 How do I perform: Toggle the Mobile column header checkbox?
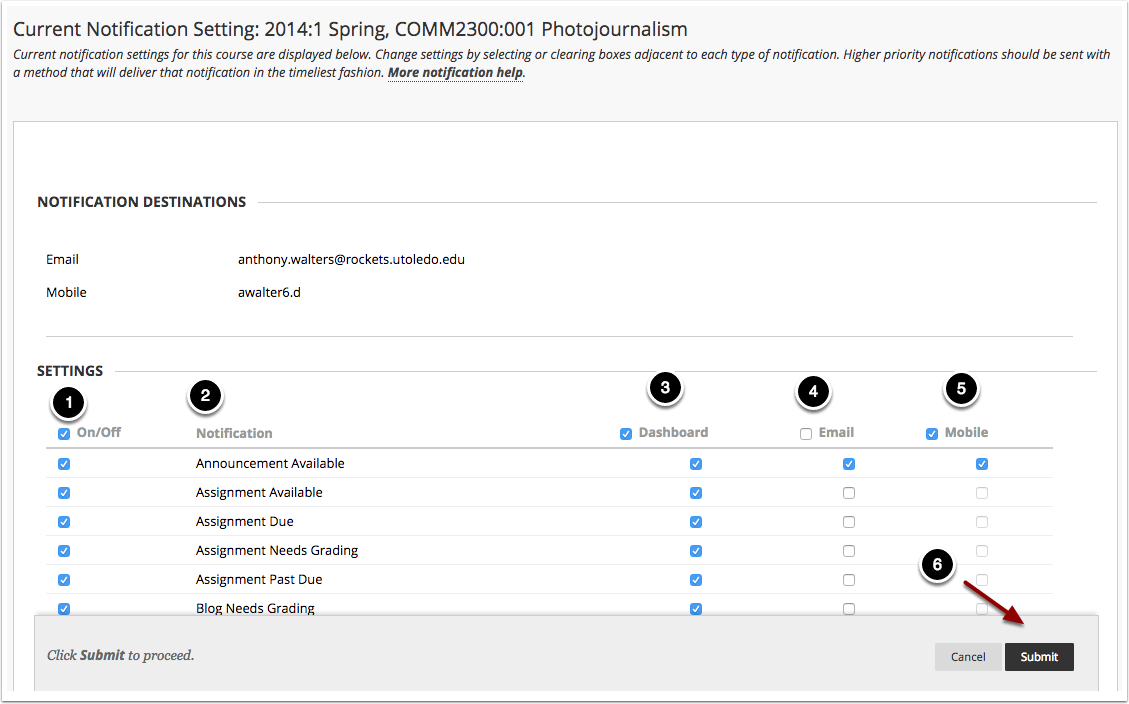[932, 434]
